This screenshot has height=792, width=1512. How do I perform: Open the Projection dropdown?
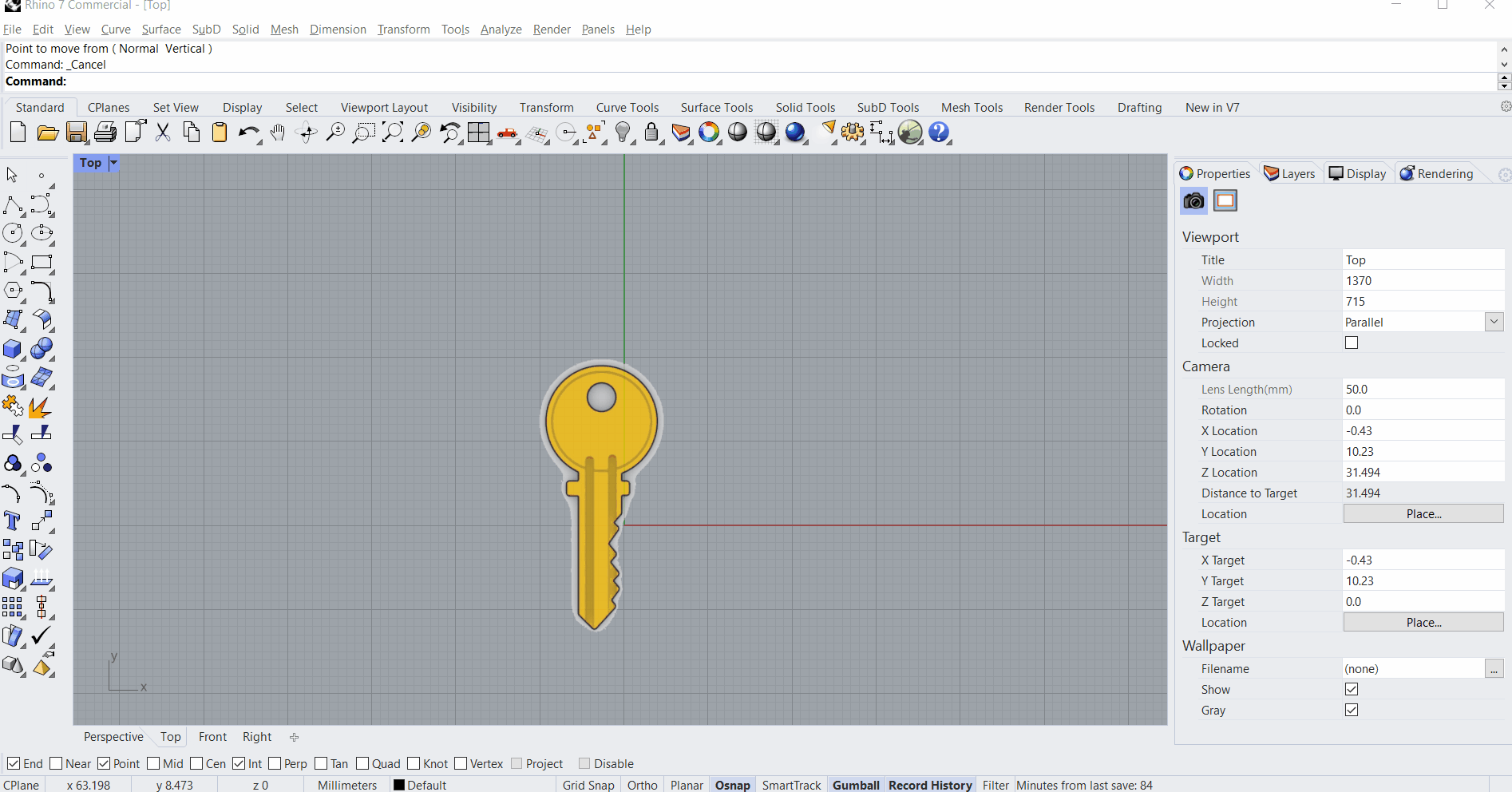click(1494, 323)
